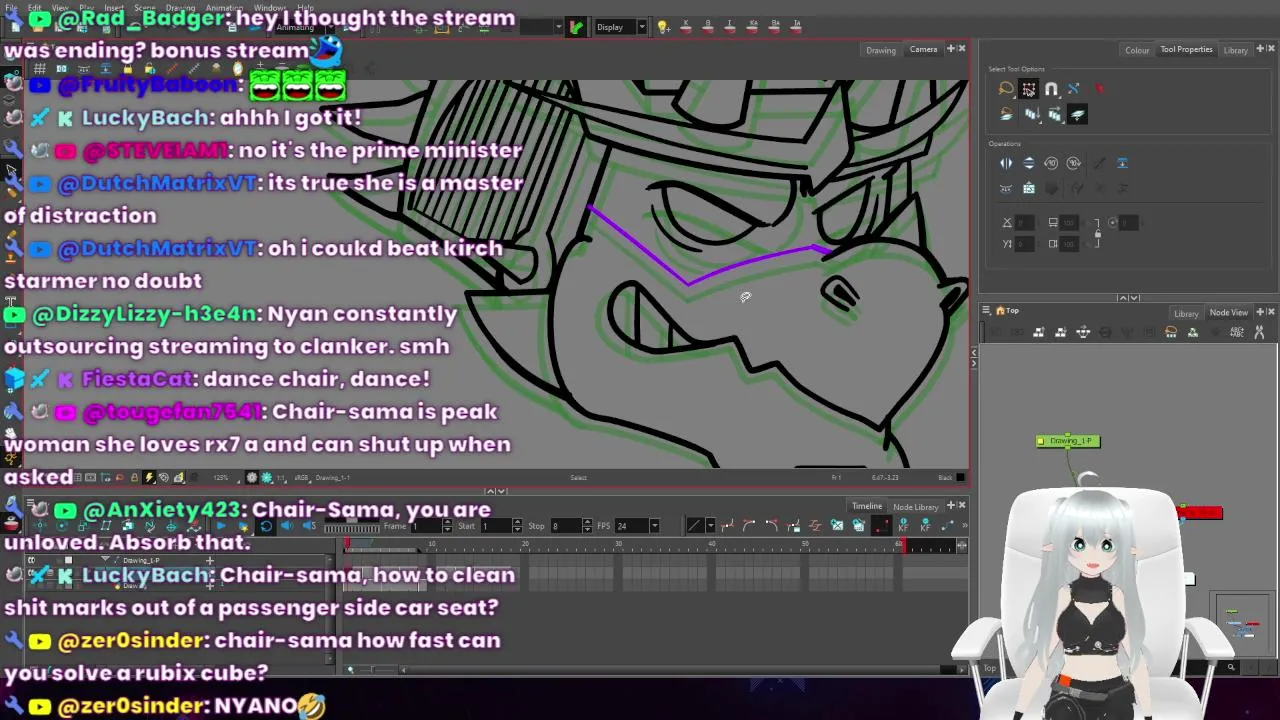Image resolution: width=1280 pixels, height=720 pixels.
Task: Click the first red keyframe curve icon
Action: (x=727, y=526)
